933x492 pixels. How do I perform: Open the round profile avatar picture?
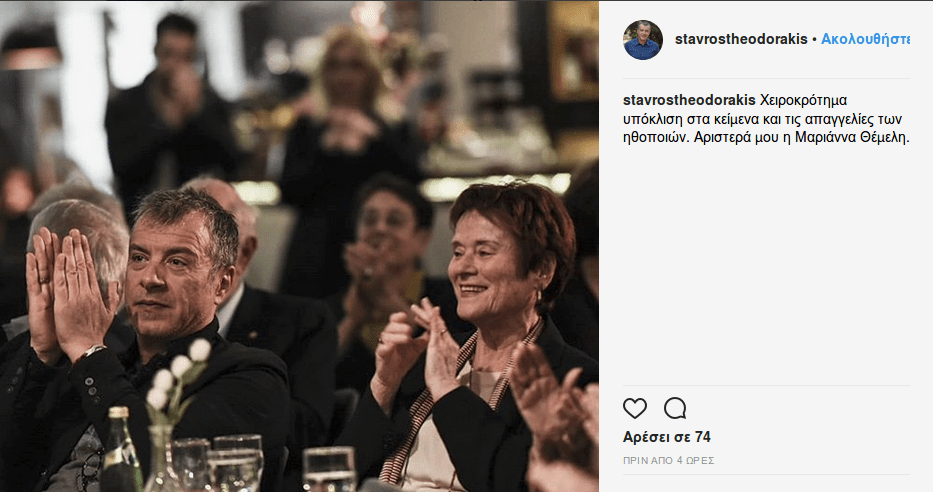[643, 39]
